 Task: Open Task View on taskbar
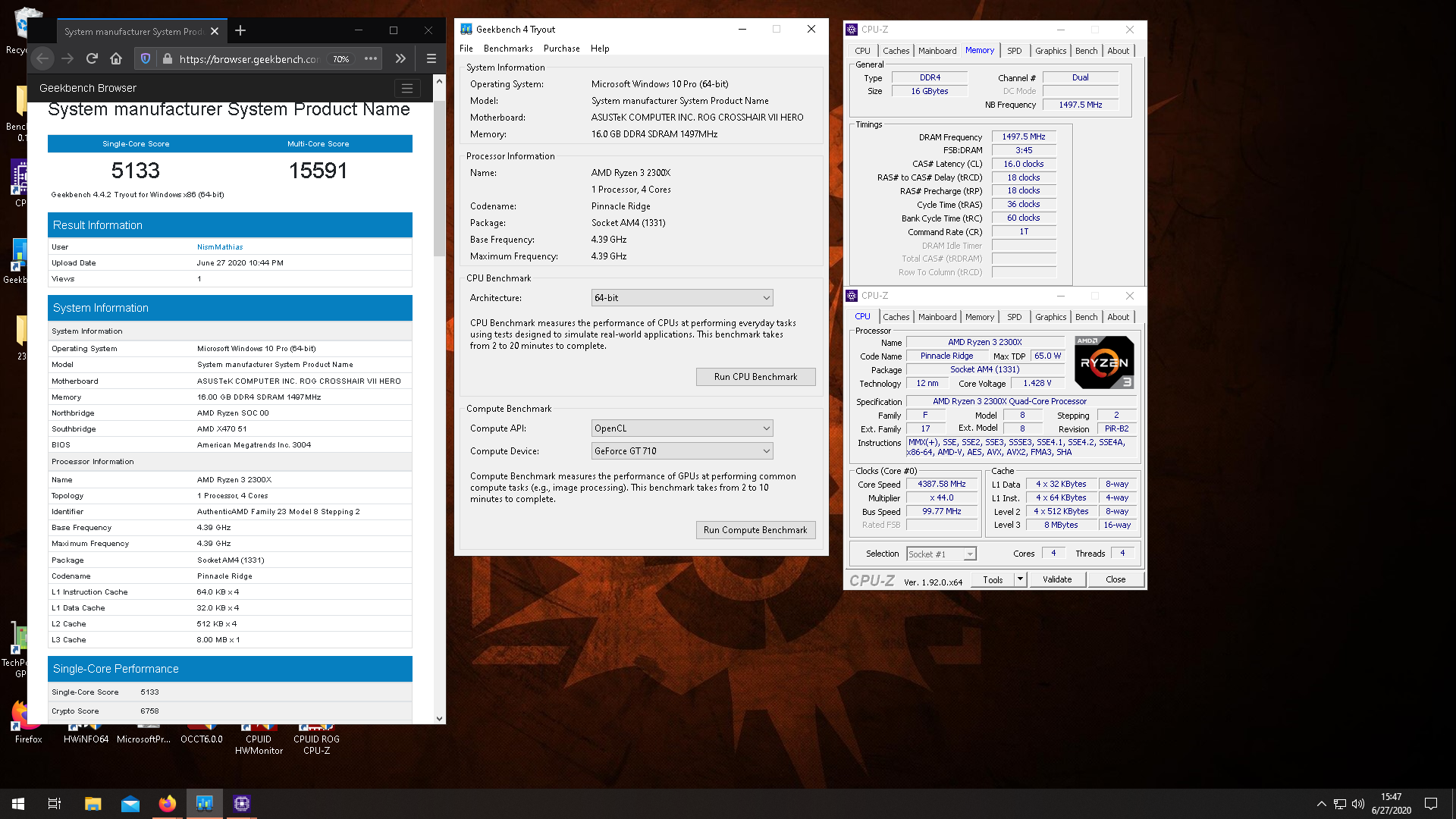pyautogui.click(x=55, y=804)
